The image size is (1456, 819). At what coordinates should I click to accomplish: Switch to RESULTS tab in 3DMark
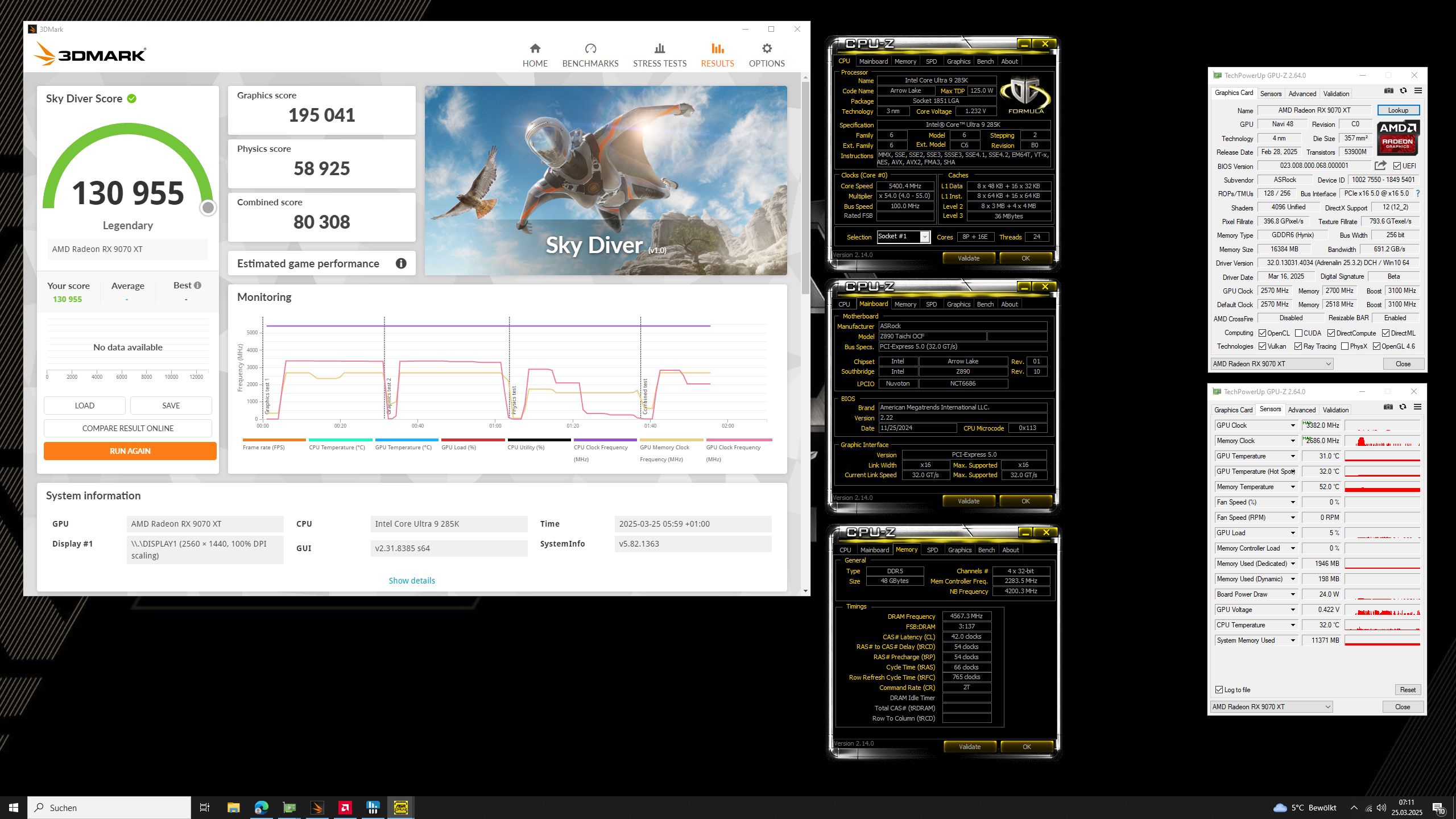[x=717, y=56]
